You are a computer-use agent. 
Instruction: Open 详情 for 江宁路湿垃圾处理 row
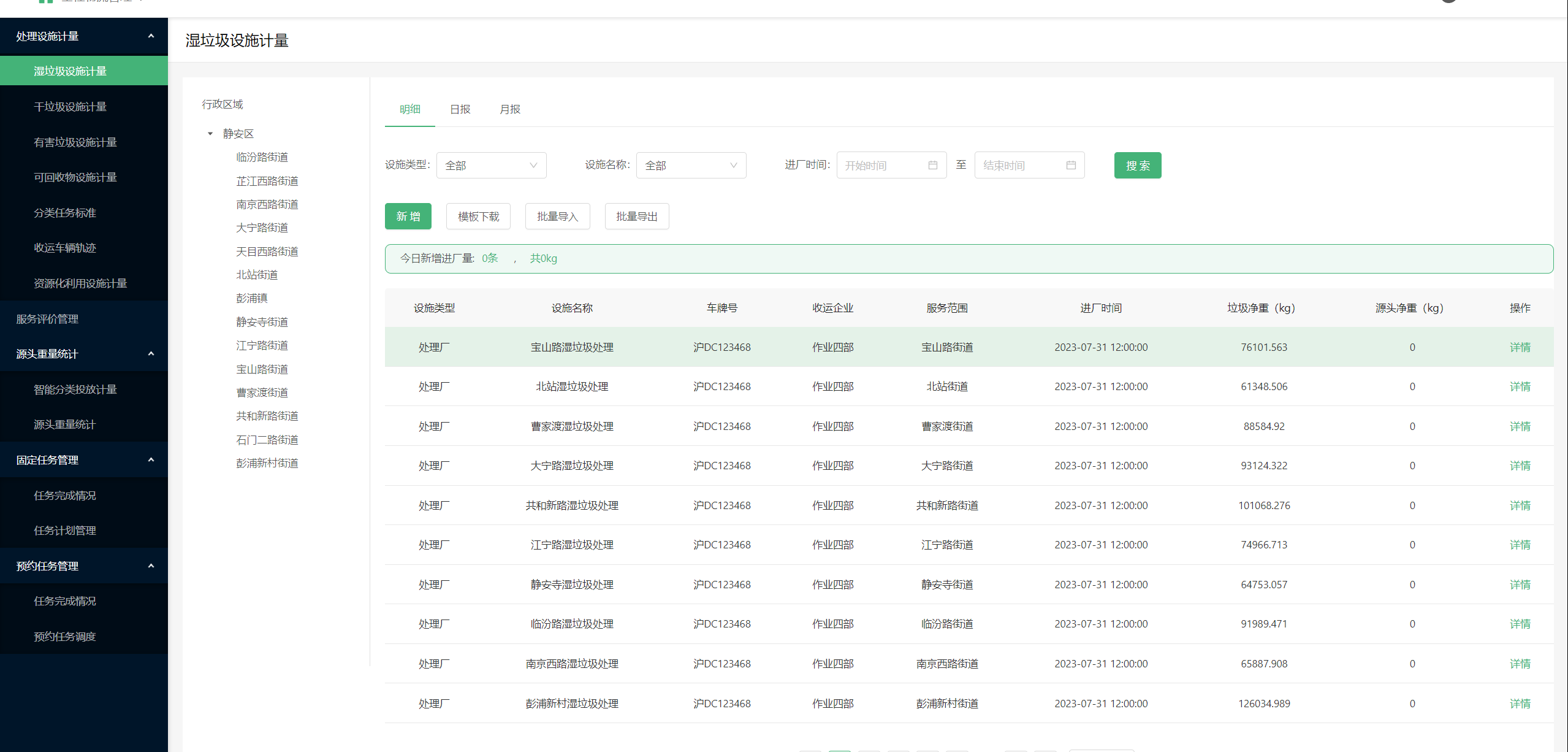[x=1520, y=545]
